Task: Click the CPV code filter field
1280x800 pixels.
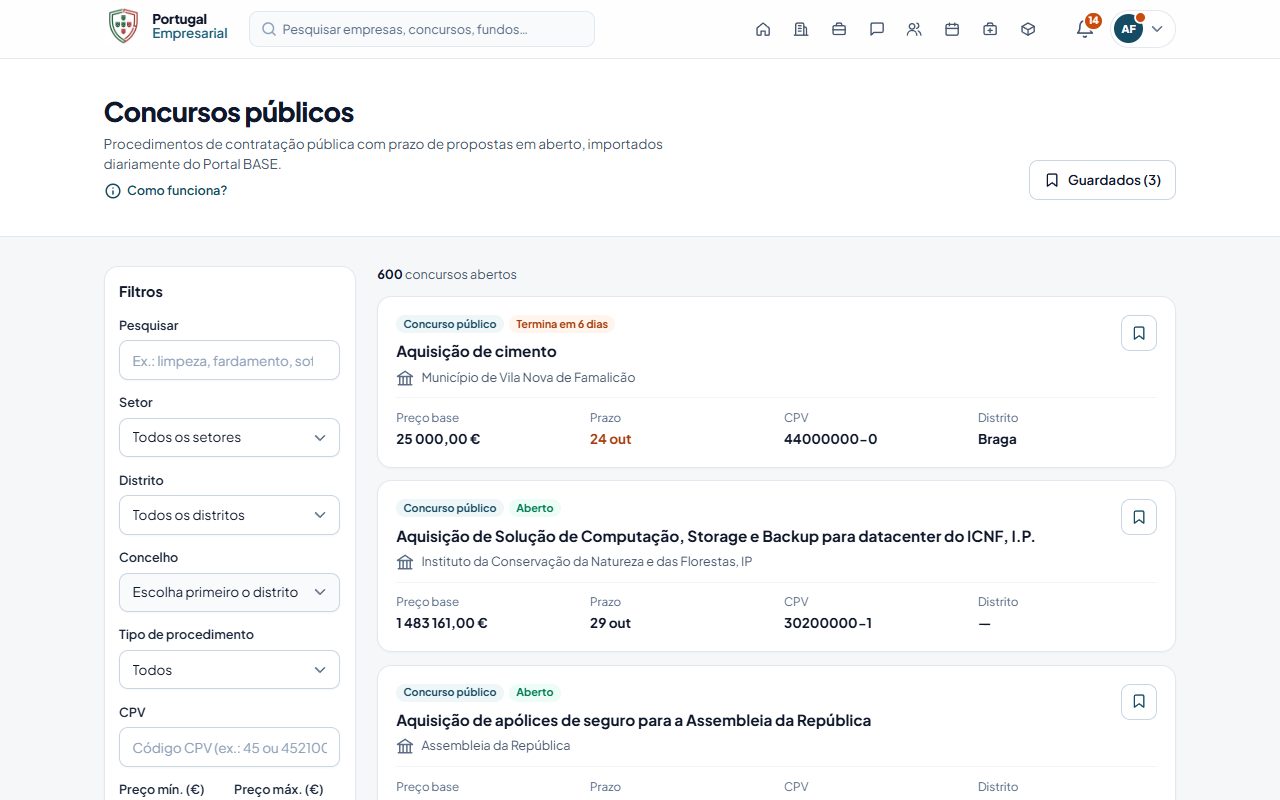Action: tap(229, 747)
